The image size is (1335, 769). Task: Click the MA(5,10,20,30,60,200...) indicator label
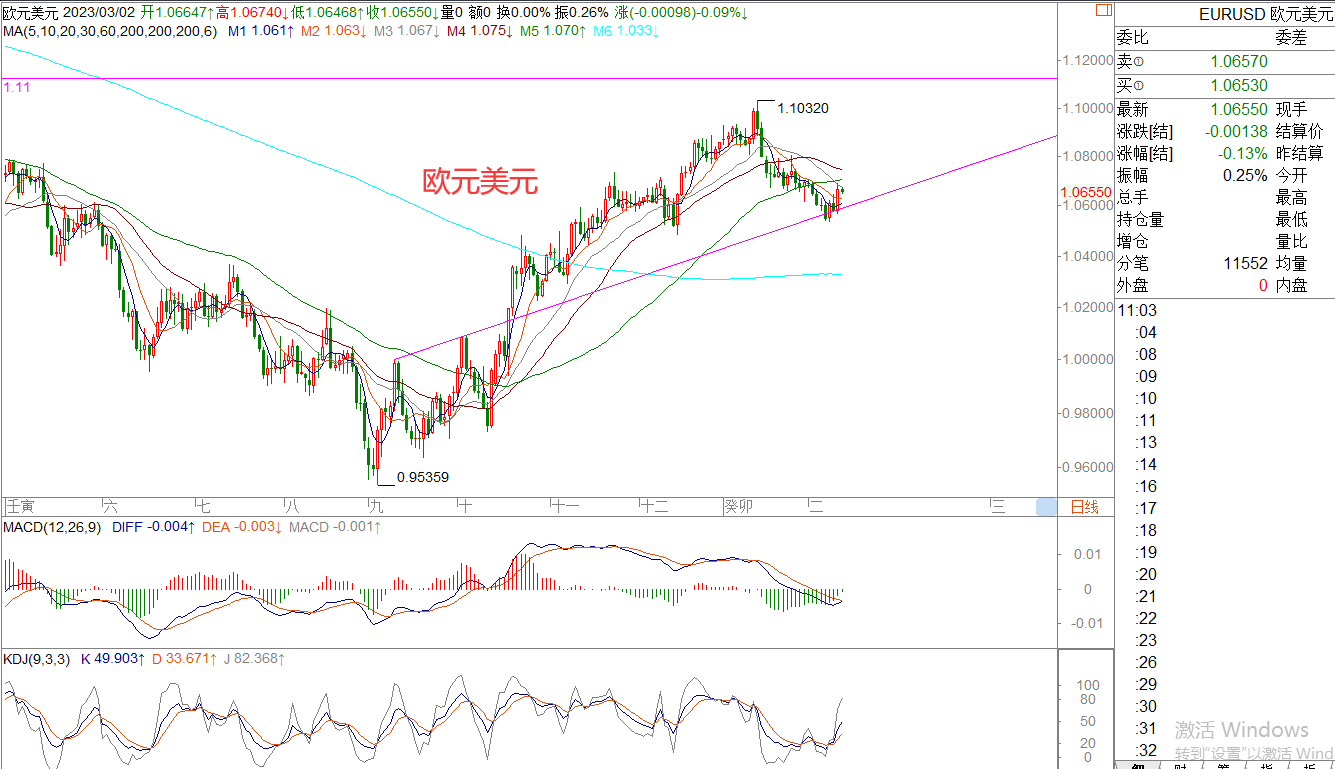tap(109, 31)
